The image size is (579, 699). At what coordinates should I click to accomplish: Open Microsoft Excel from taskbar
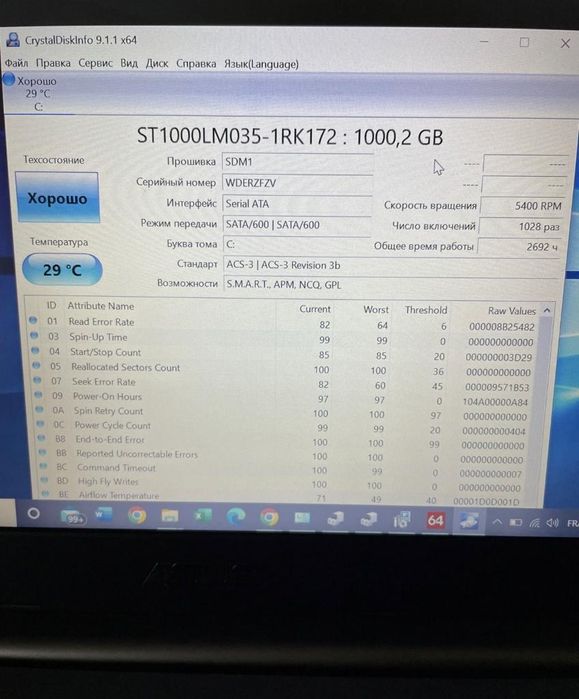[202, 517]
